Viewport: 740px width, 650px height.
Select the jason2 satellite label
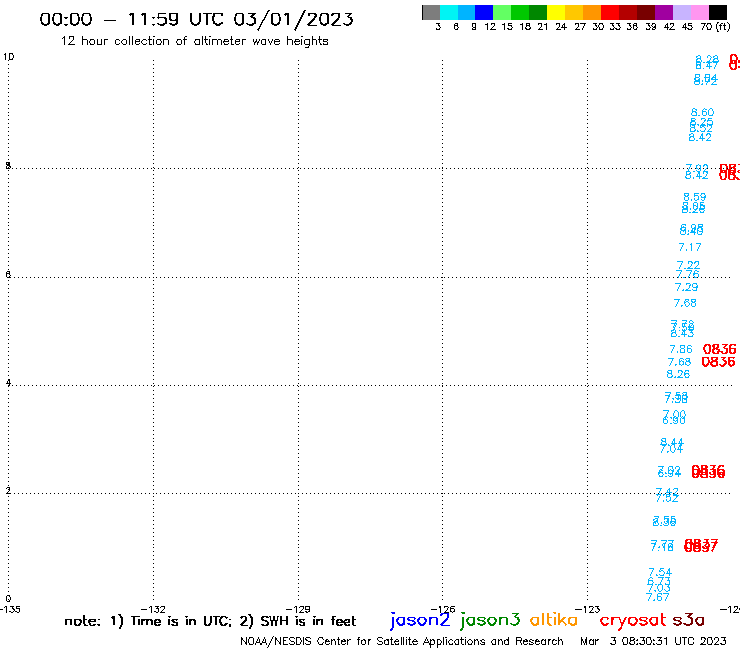click(x=420, y=620)
